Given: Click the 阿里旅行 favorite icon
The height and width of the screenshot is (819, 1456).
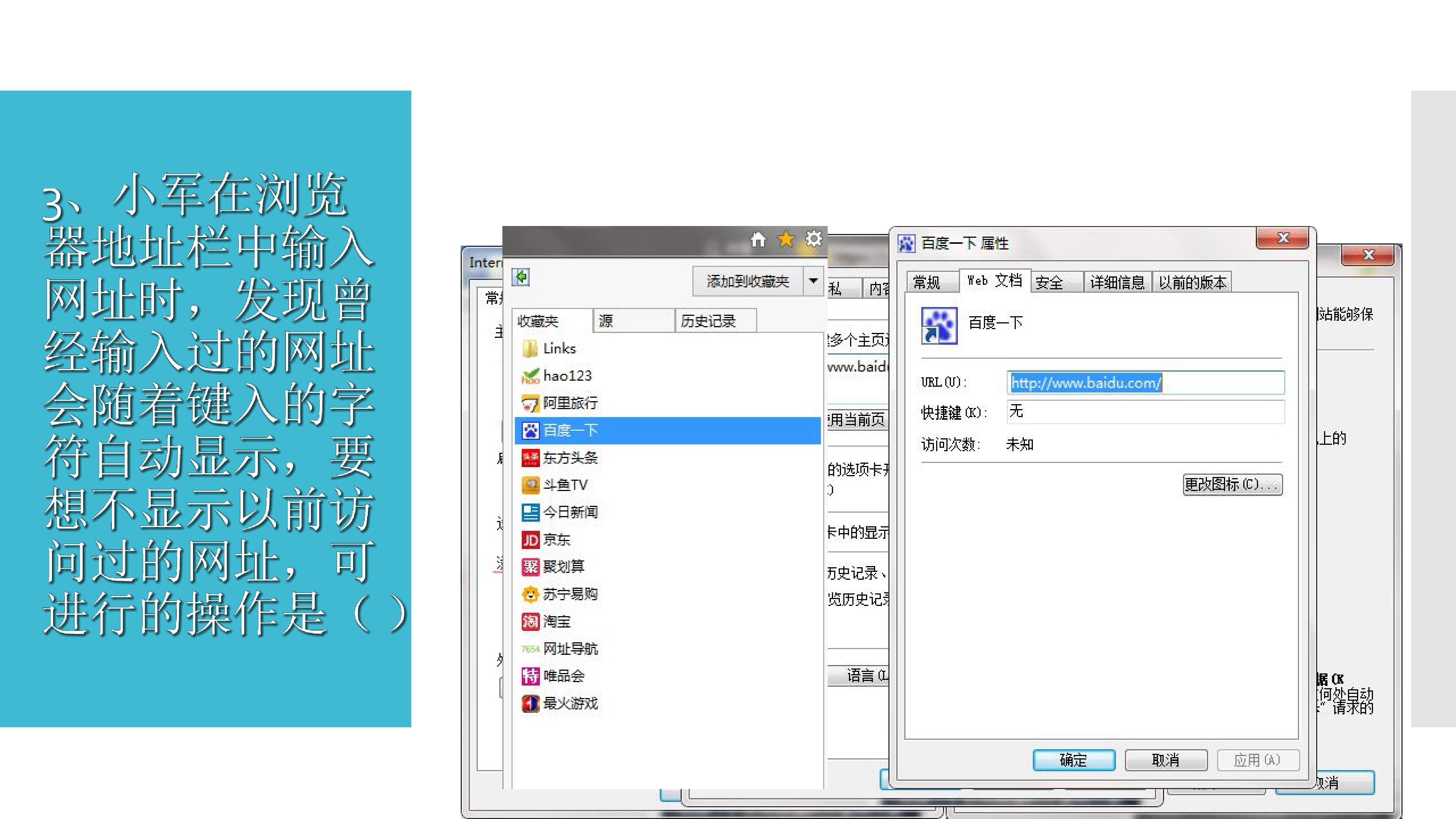Looking at the screenshot, I should pos(530,403).
